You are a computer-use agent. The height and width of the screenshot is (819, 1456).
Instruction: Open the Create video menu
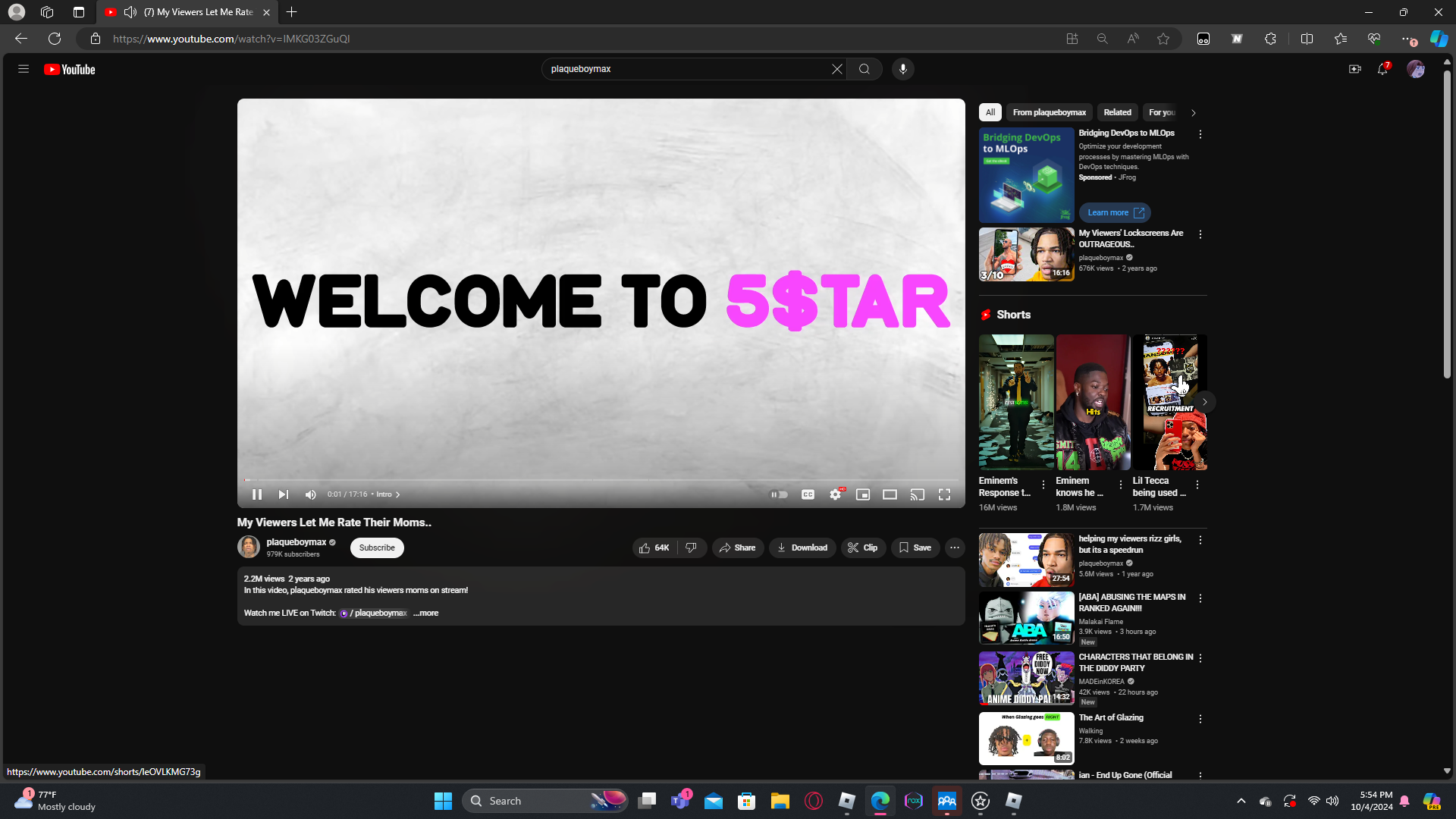[1355, 69]
